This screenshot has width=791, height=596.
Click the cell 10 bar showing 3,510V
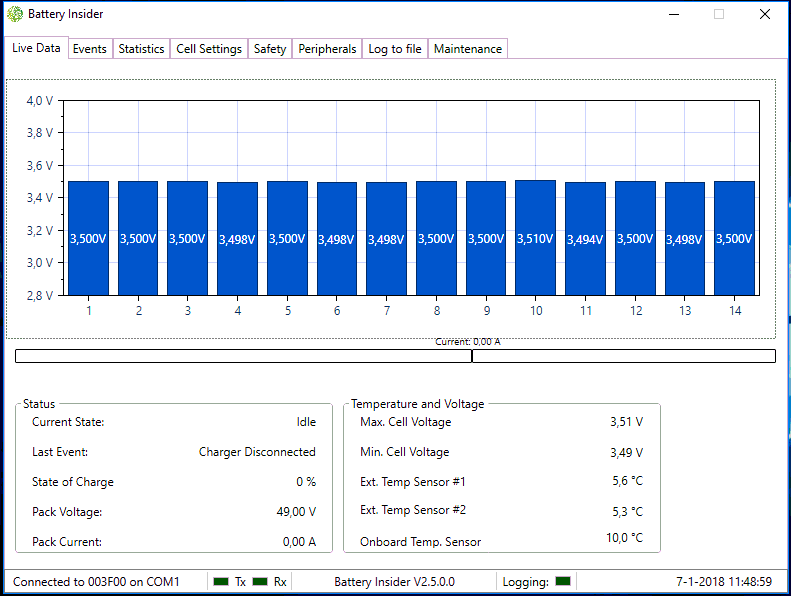pyautogui.click(x=535, y=238)
